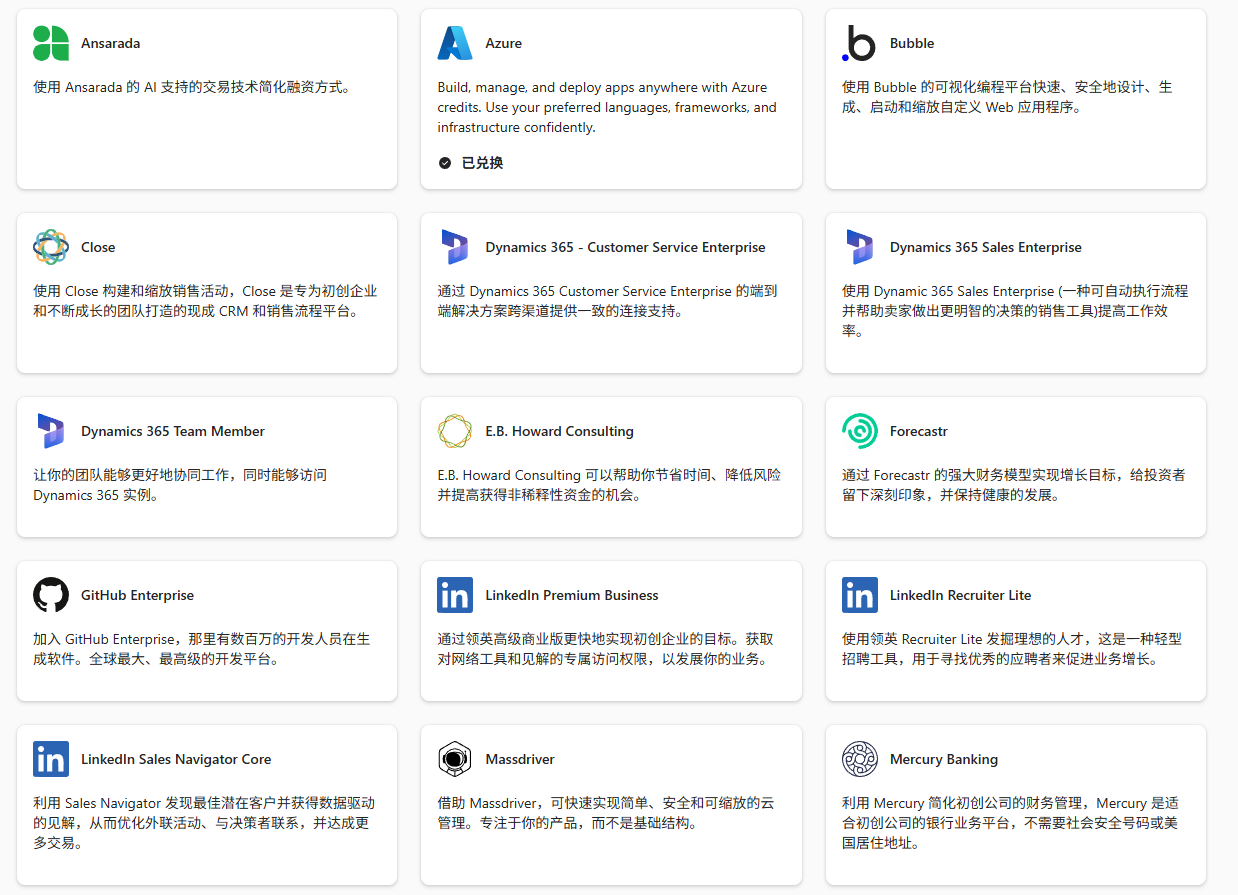Click the LinkedIn Recruiter Lite logo
1238x895 pixels.
pyautogui.click(x=859, y=595)
